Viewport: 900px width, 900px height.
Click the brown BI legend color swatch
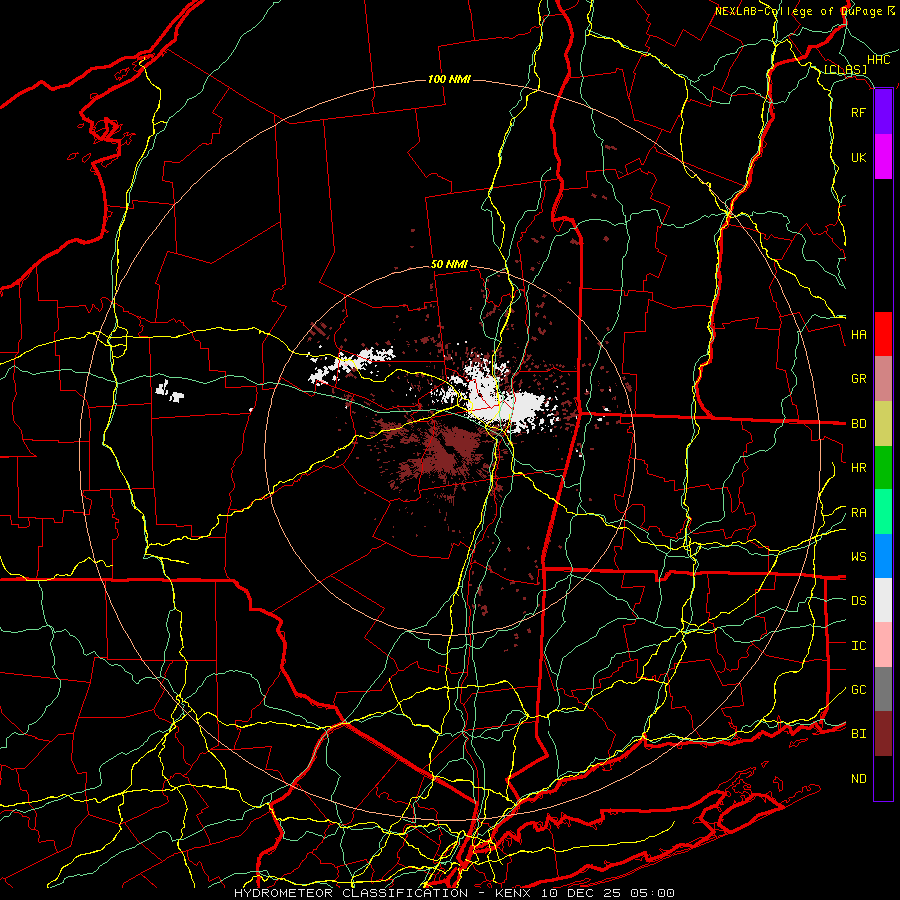pyautogui.click(x=883, y=734)
